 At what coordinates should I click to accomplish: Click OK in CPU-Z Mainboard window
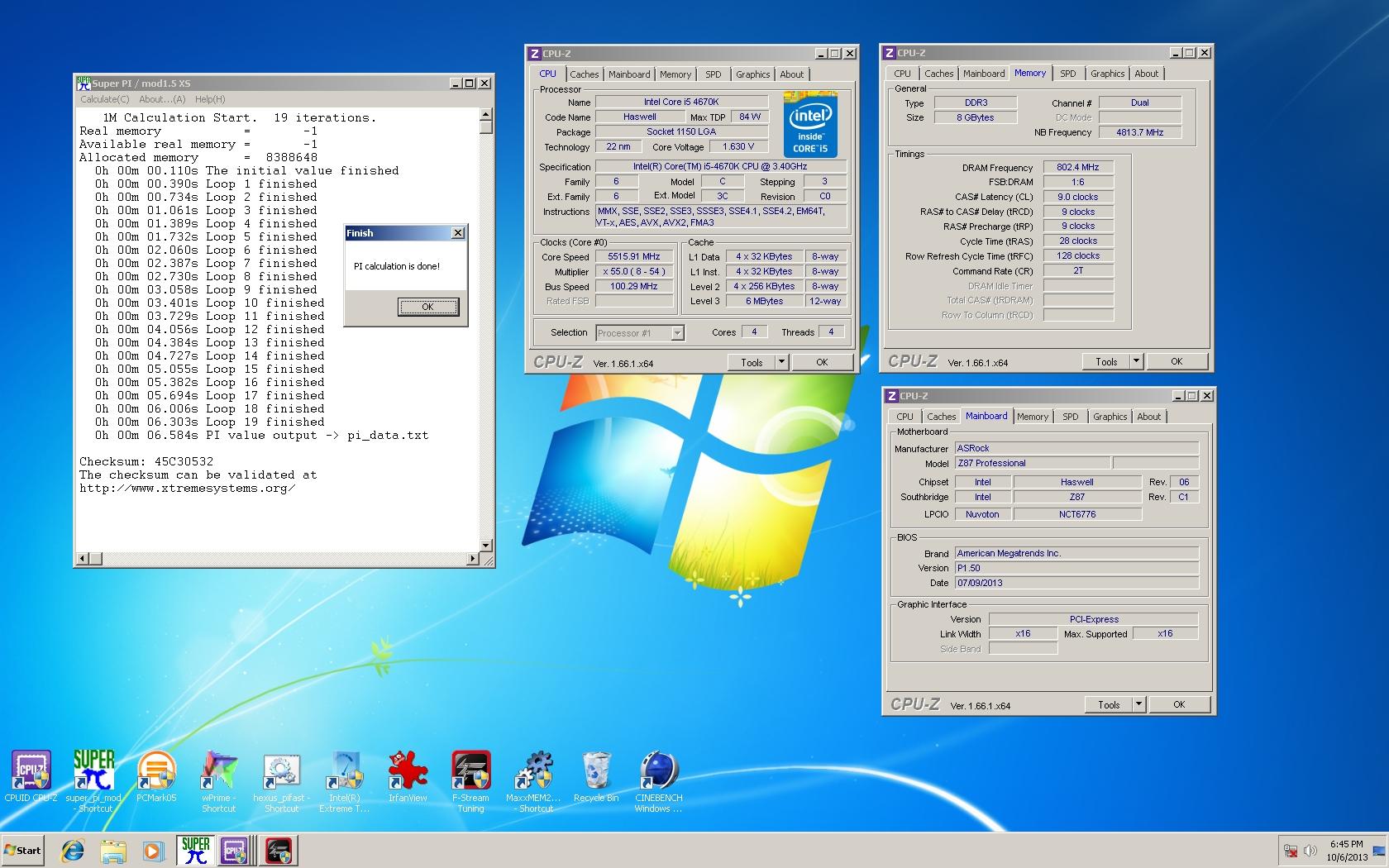coord(1179,704)
